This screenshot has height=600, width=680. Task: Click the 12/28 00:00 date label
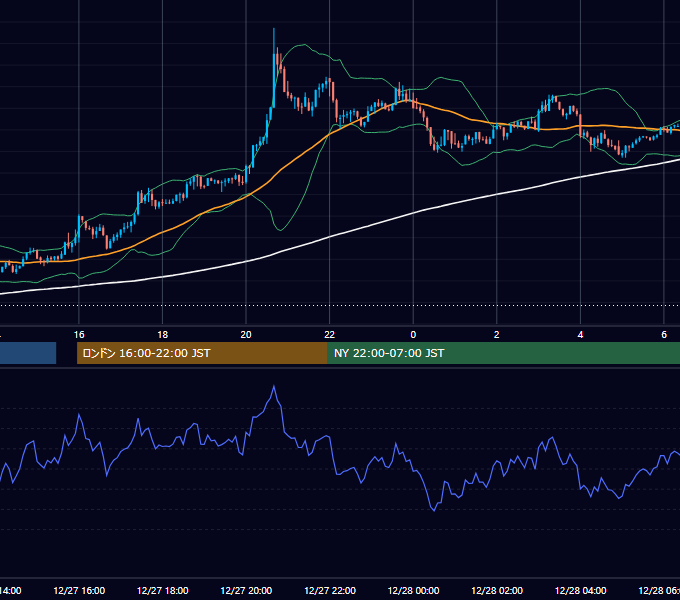click(x=413, y=590)
